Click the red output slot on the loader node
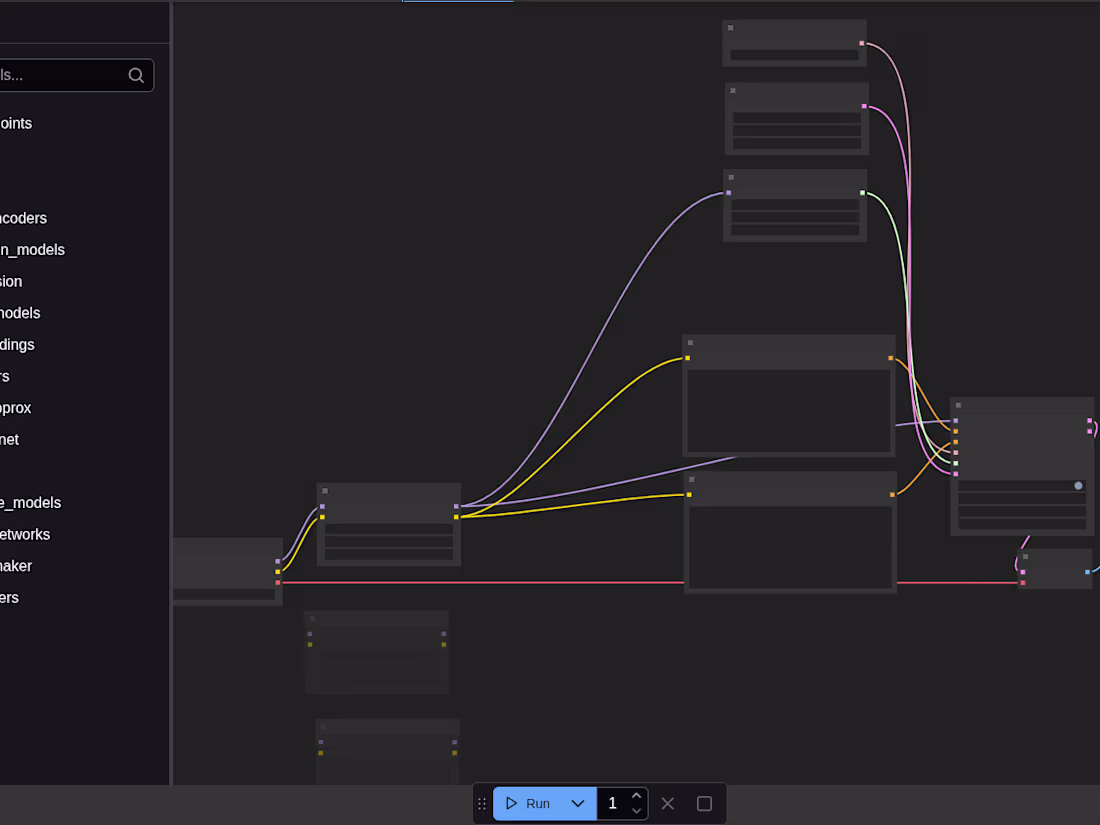Screen dimensions: 1100x825 pyautogui.click(x=278, y=583)
